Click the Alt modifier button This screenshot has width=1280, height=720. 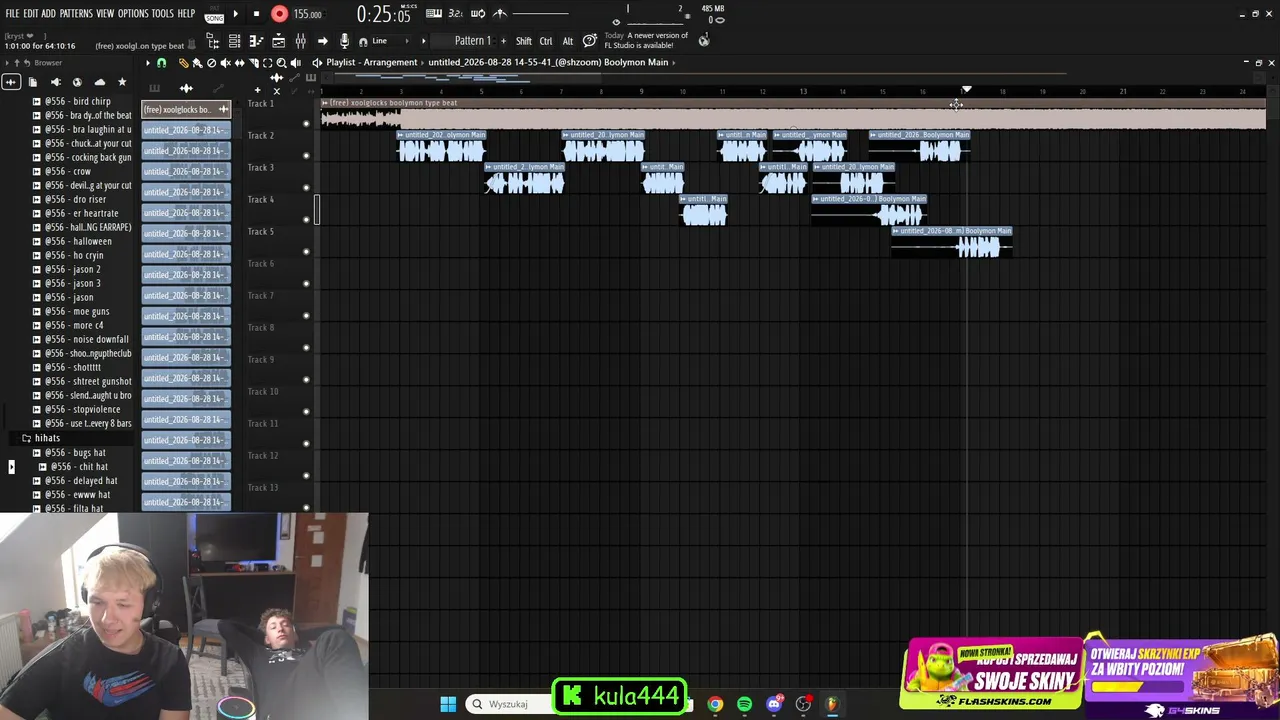tap(568, 41)
